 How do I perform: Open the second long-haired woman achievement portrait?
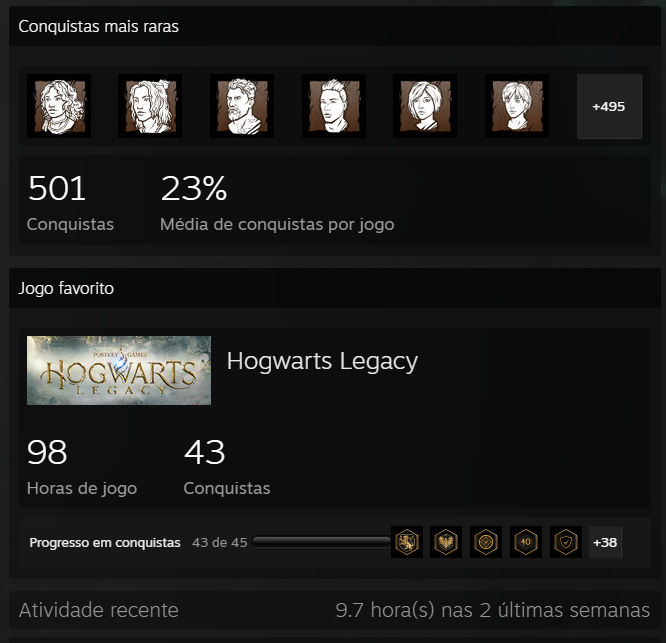(150, 106)
